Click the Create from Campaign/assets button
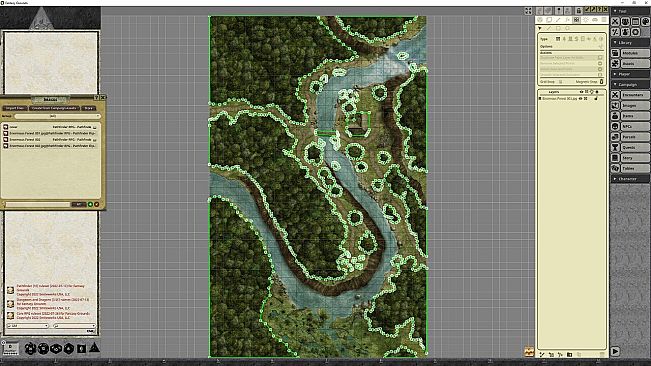This screenshot has width=651, height=366. coord(54,108)
